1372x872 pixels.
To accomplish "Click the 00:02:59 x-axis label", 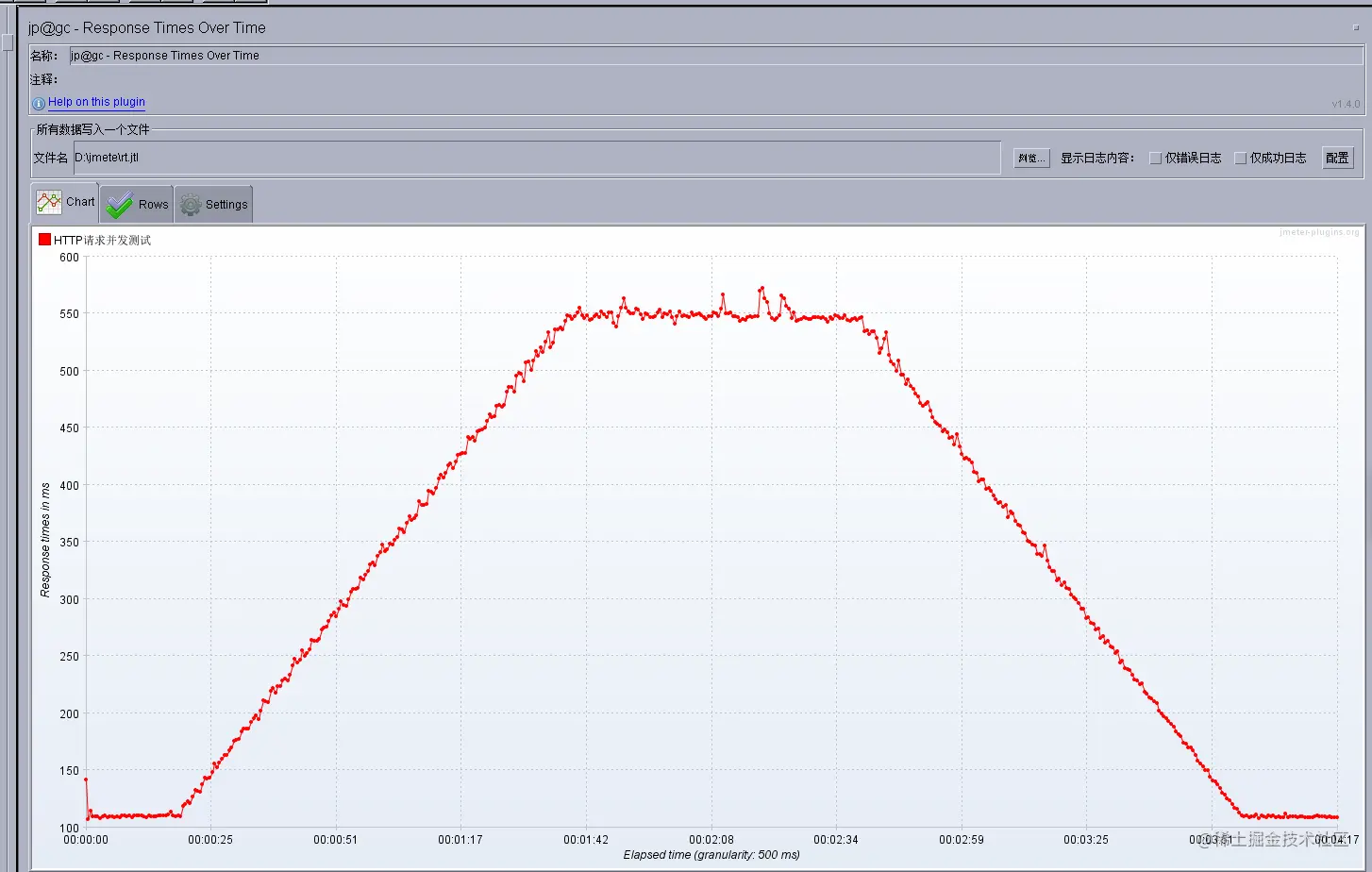I will [x=962, y=840].
